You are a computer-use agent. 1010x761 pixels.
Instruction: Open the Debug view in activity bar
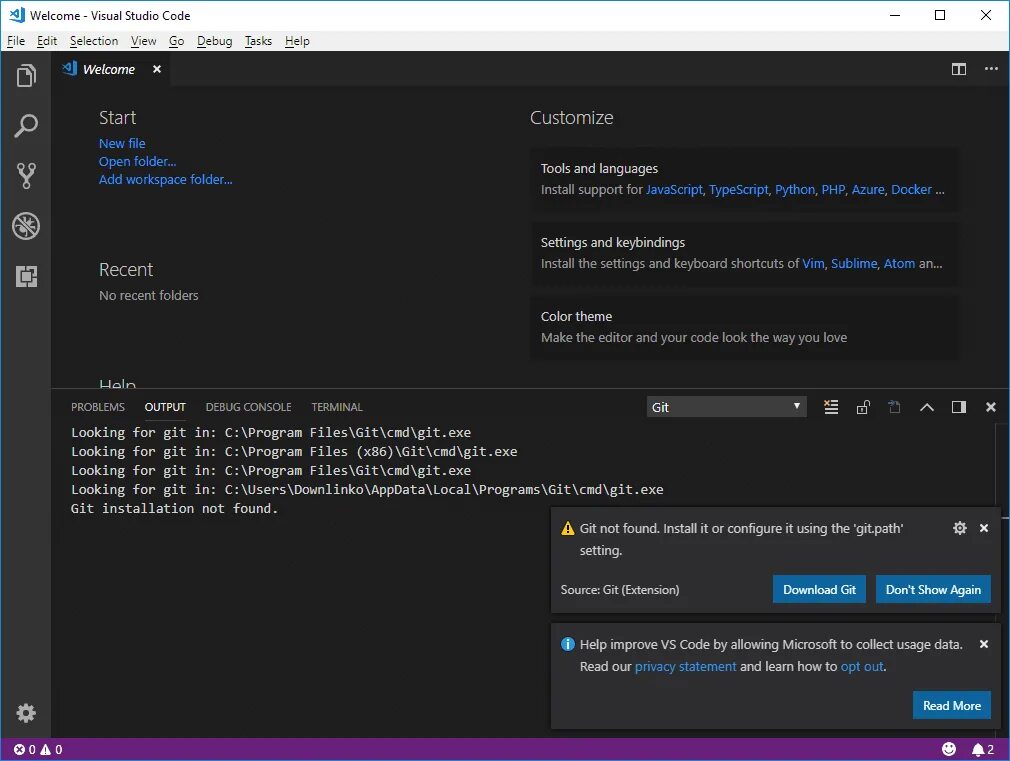(26, 226)
